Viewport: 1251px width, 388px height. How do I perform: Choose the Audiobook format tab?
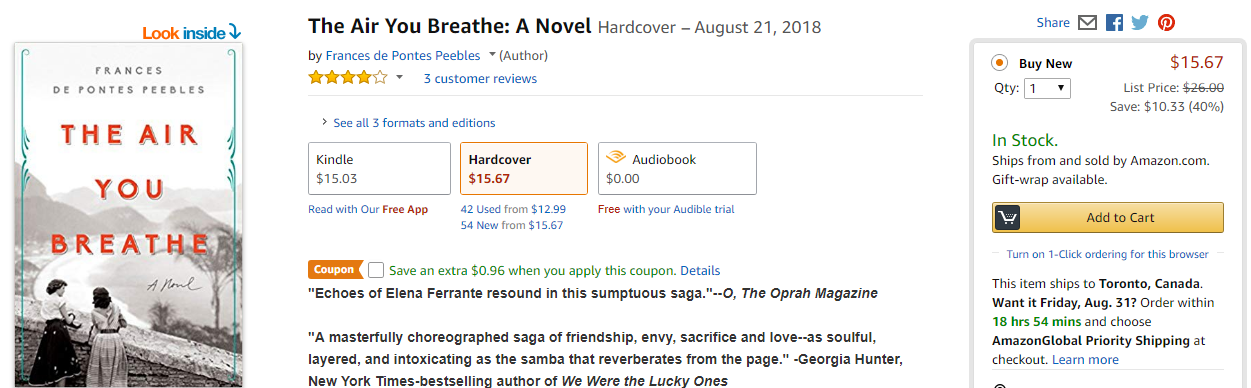click(x=677, y=168)
